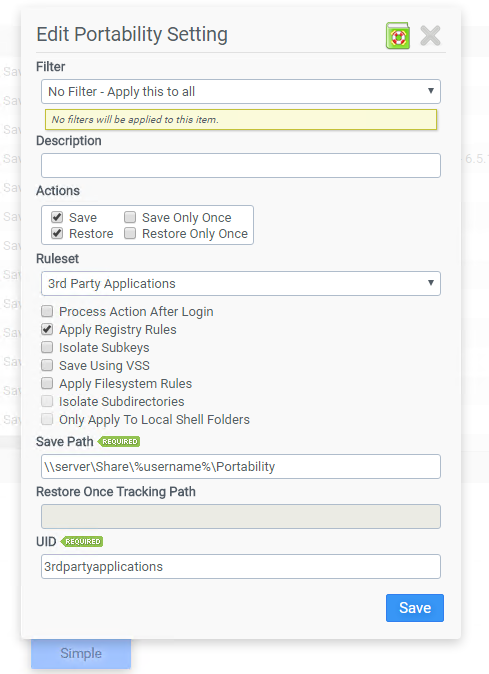Expand the Filter dropdown arrow
The image size is (489, 674).
[431, 91]
